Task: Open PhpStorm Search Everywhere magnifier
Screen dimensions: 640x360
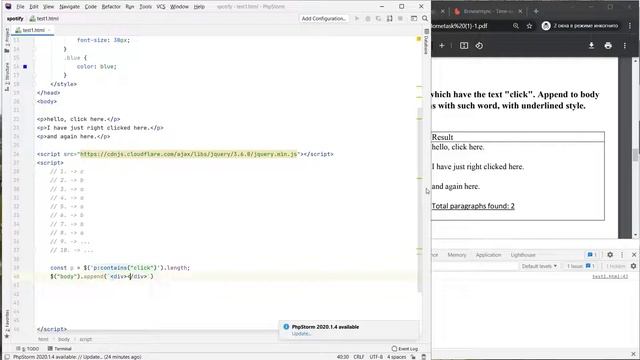Action: (425, 18)
